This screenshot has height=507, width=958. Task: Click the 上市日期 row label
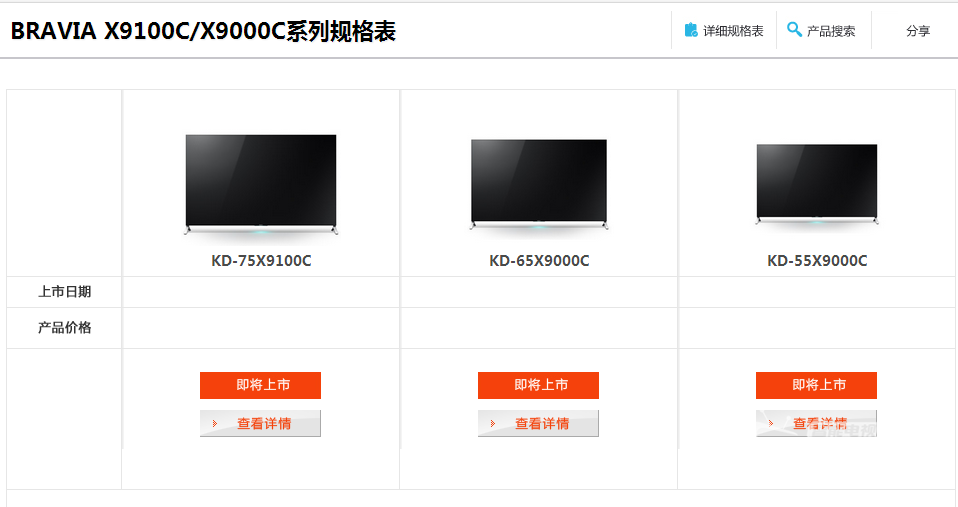point(64,292)
